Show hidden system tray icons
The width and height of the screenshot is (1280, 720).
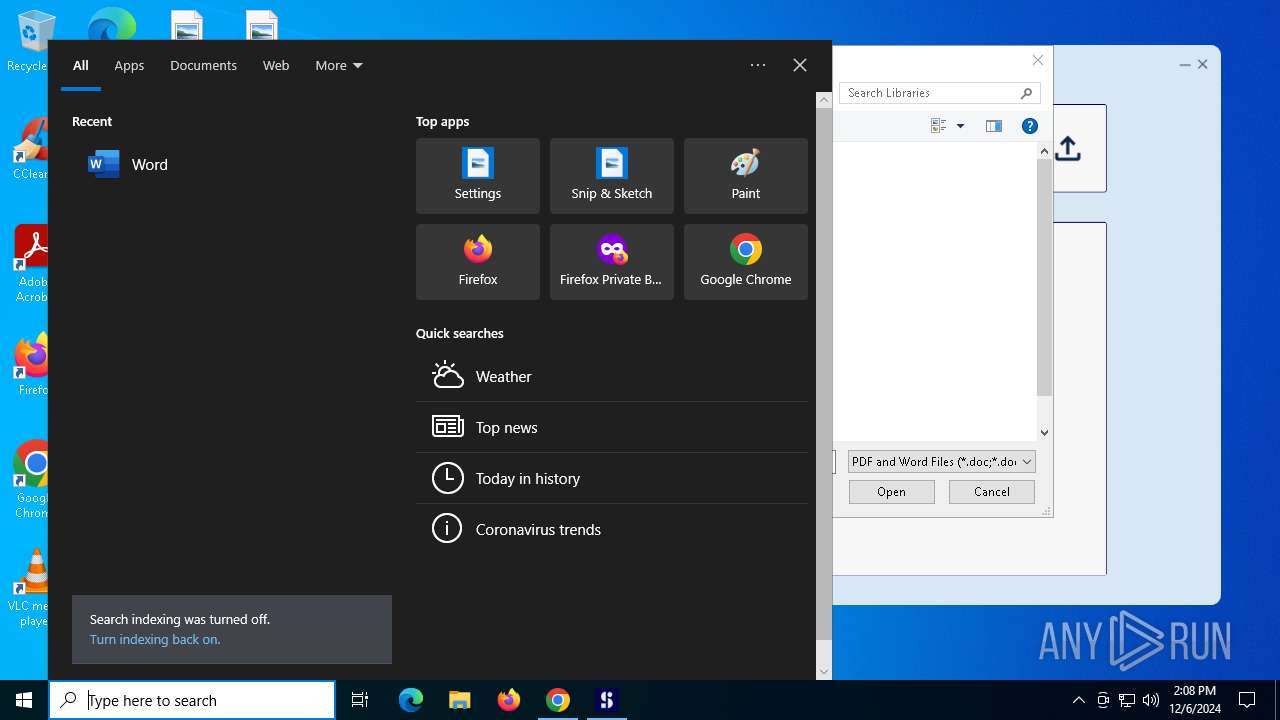(1079, 700)
